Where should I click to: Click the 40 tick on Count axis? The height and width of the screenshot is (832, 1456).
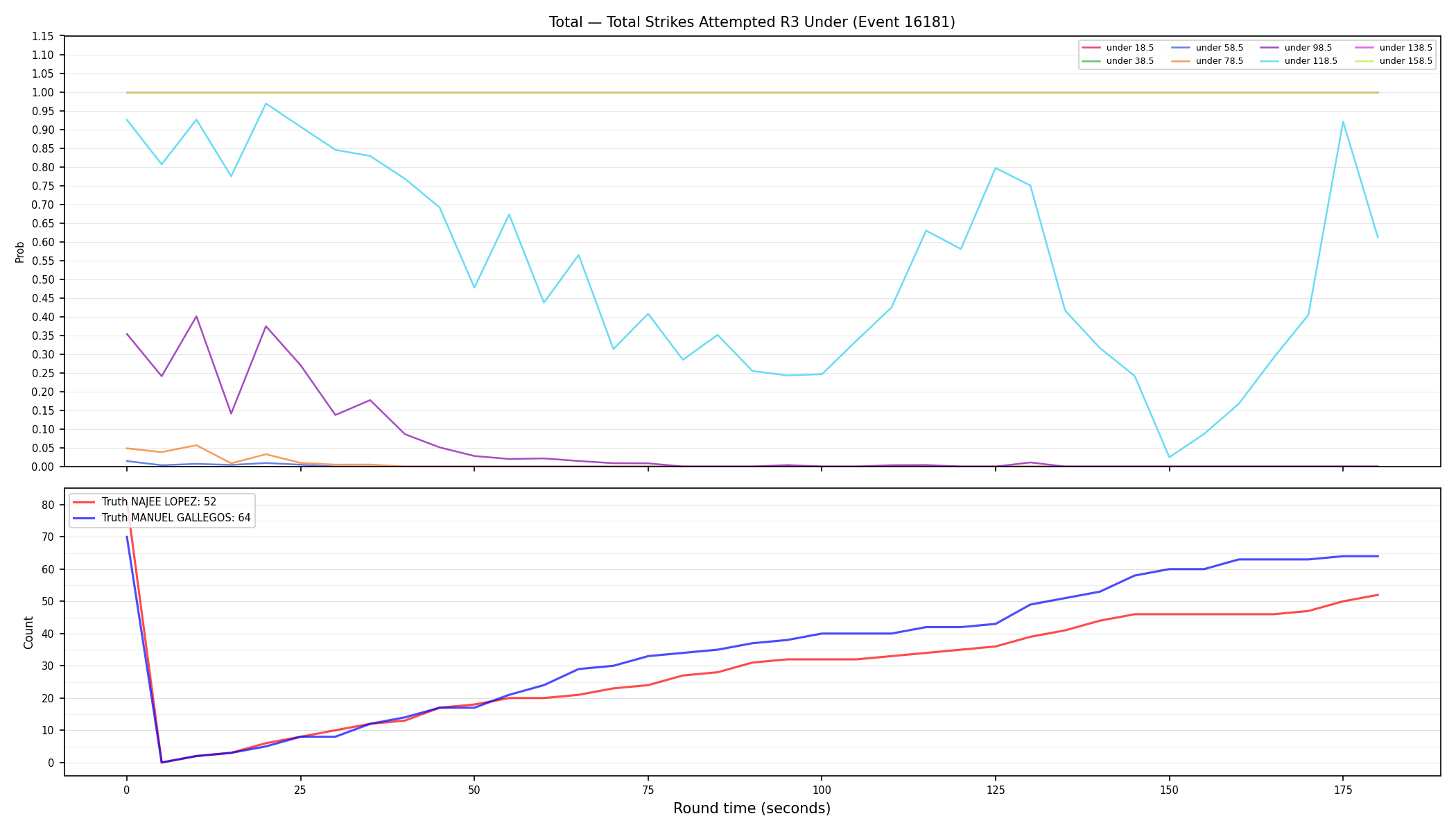click(48, 634)
